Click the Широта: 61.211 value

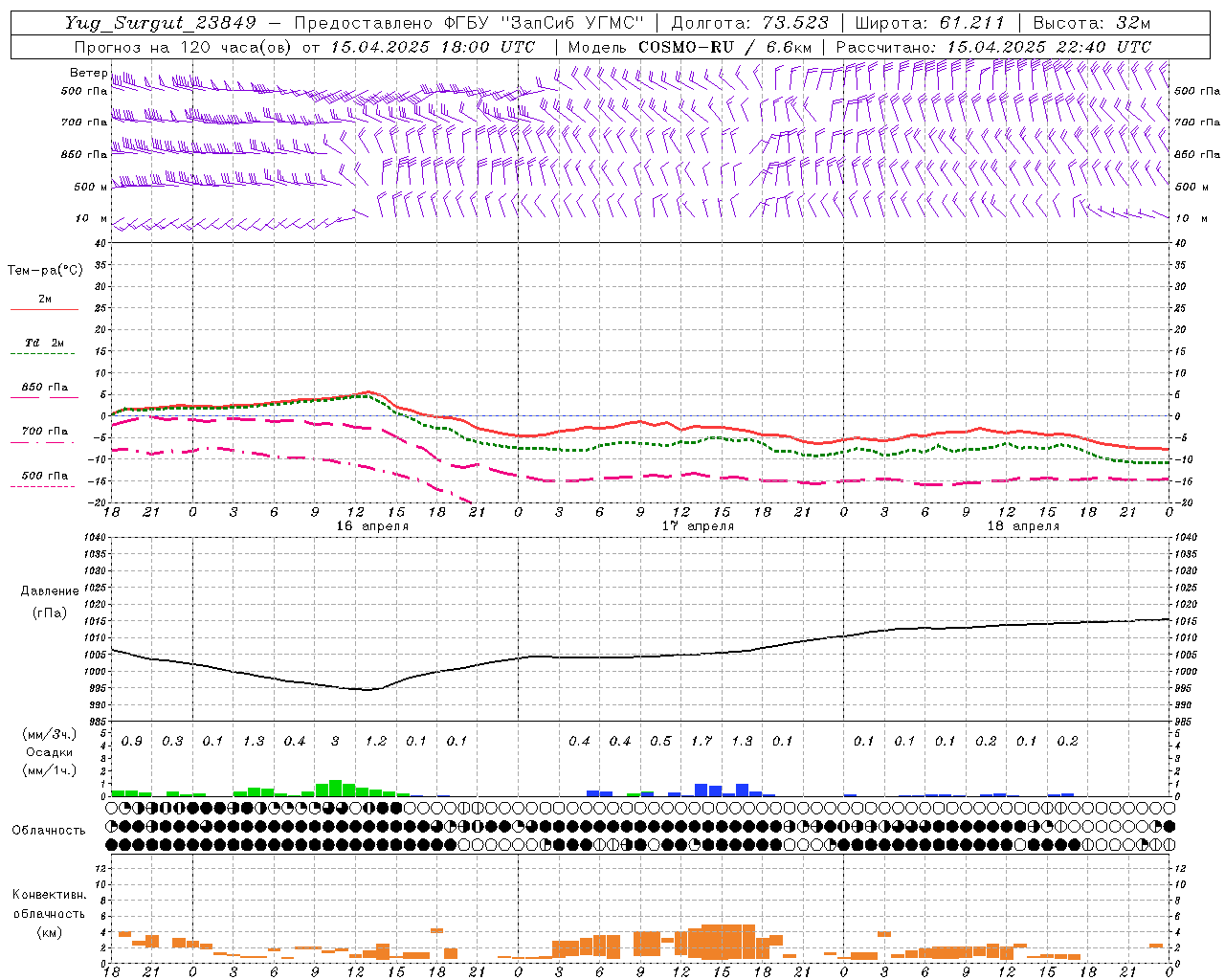click(x=930, y=23)
